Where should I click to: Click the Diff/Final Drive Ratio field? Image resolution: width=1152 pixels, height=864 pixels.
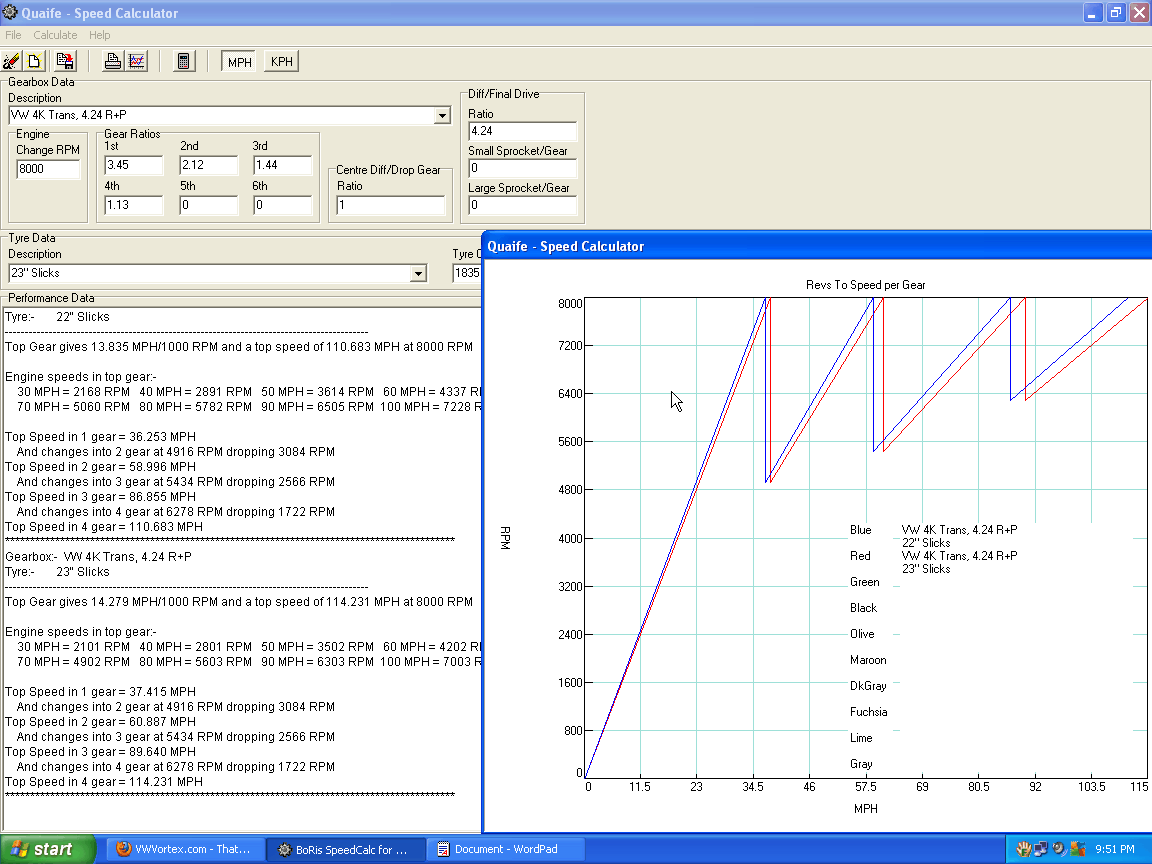pyautogui.click(x=522, y=131)
